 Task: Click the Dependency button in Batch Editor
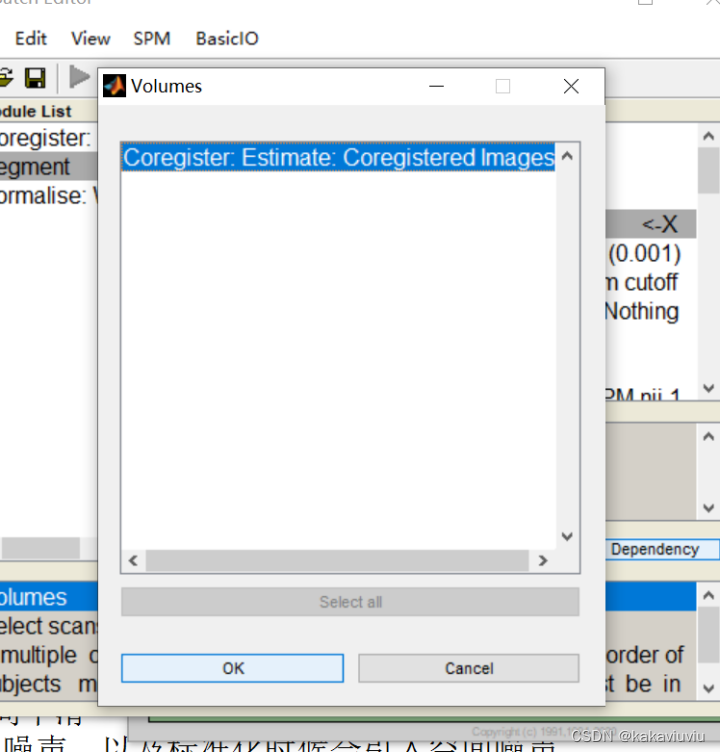[x=661, y=549]
